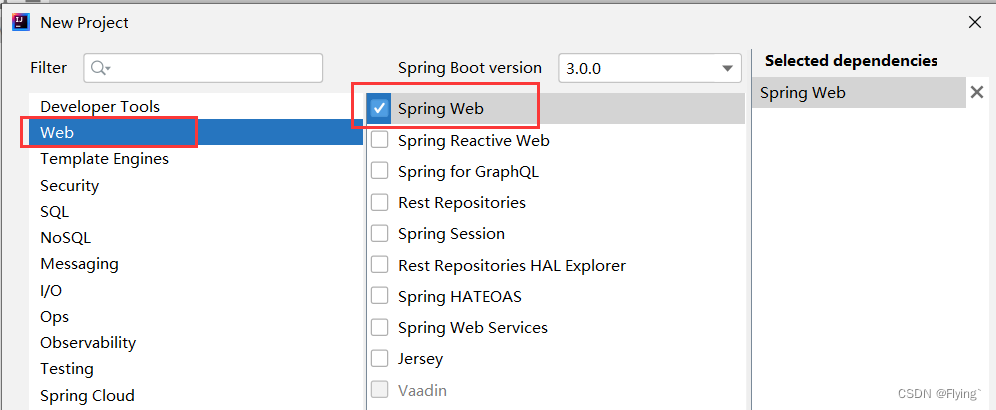Viewport: 996px width, 410px height.
Task: Uncheck the Spring Web checkbox
Action: (x=379, y=109)
